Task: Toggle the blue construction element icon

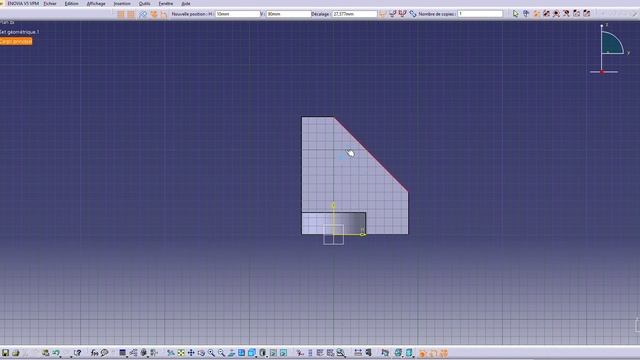Action: tap(143, 14)
